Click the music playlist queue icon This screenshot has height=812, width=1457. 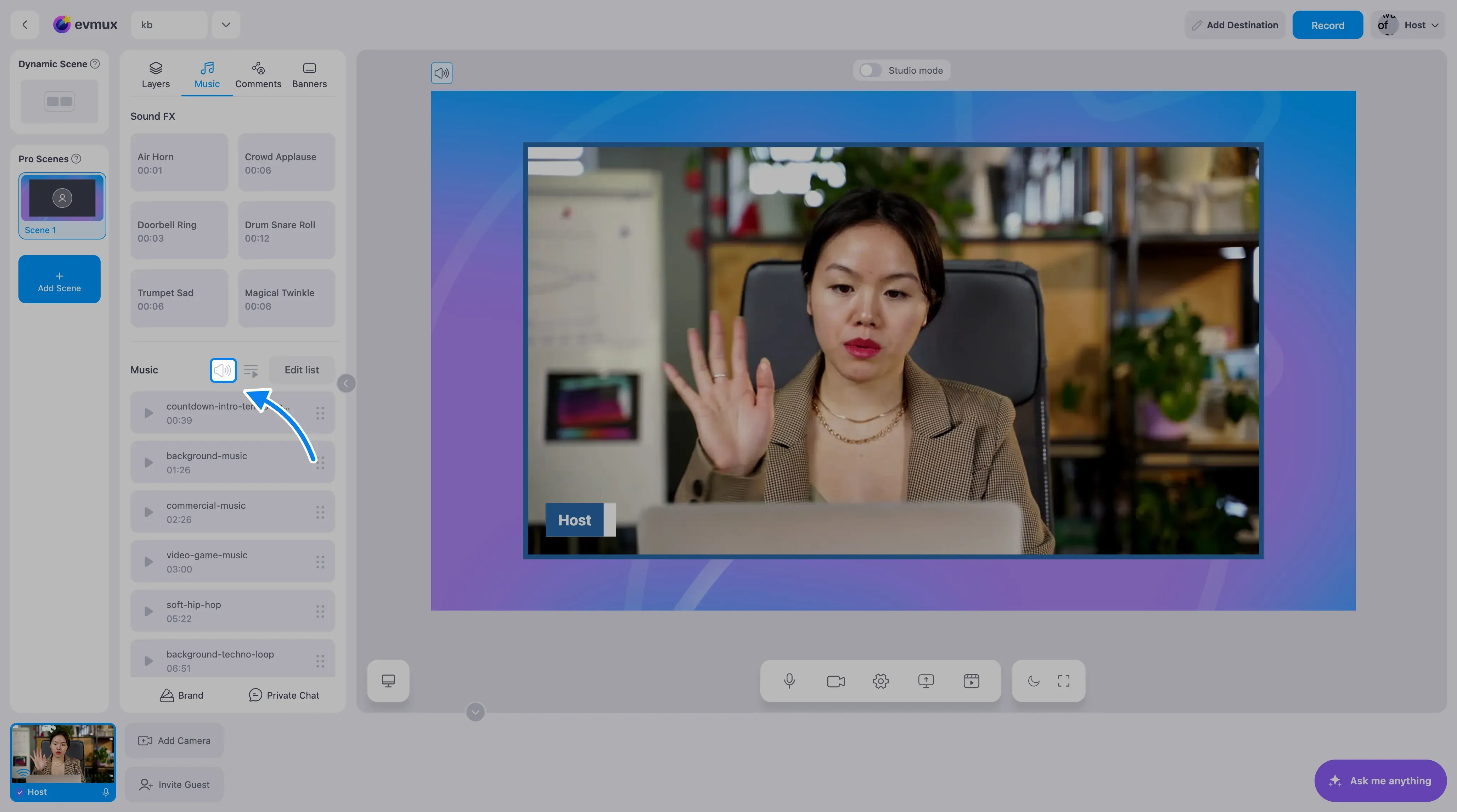[251, 370]
